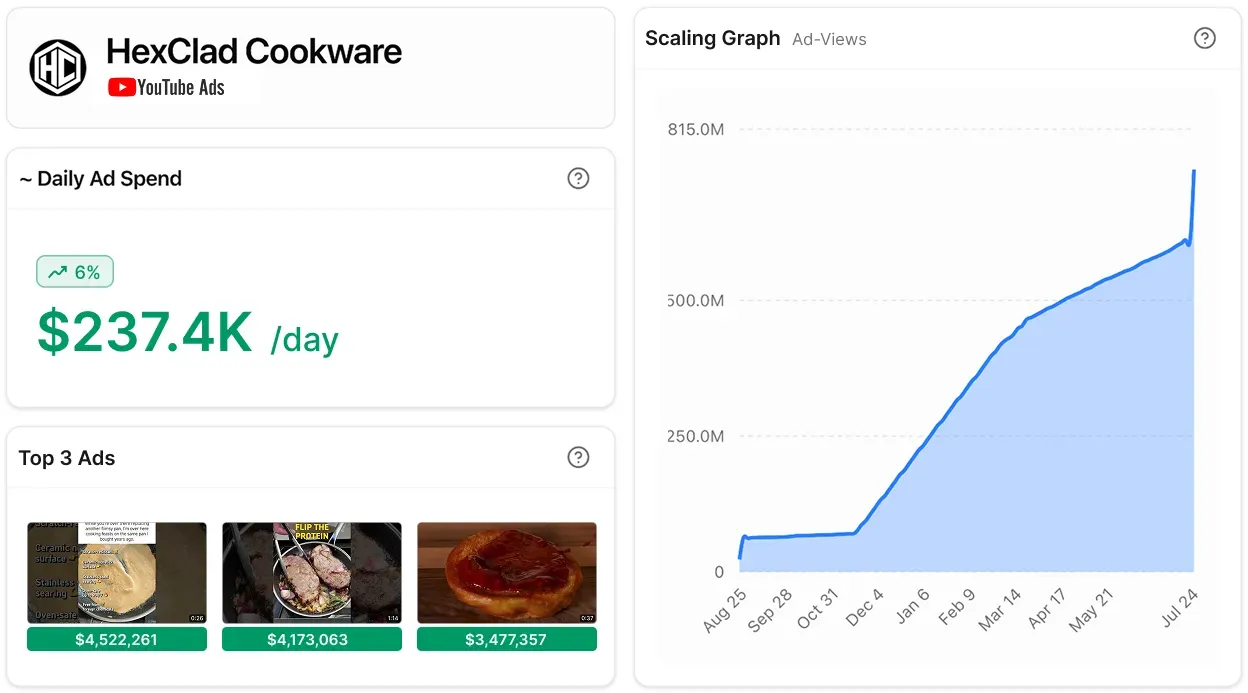Screen dimensions: 1248x693
Task: Open help icon for Scaling Graph
Action: 1205,38
